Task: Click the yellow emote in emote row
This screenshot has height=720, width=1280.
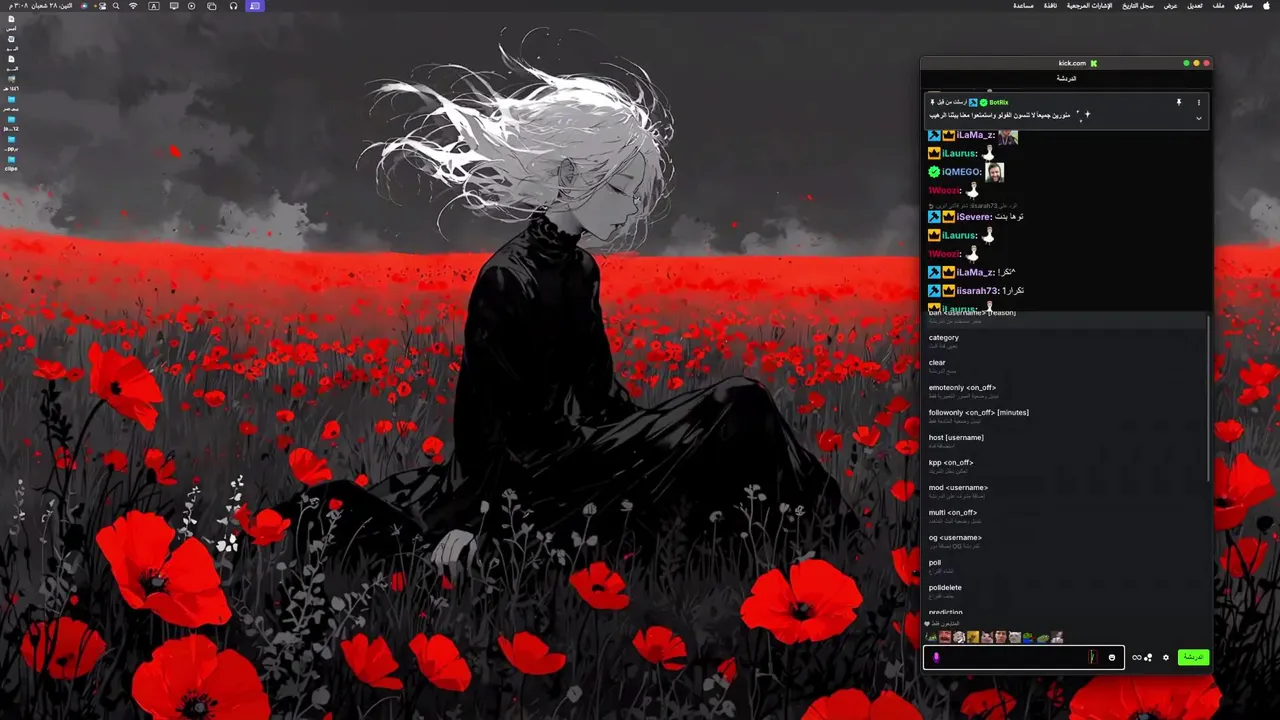Action: coord(973,637)
